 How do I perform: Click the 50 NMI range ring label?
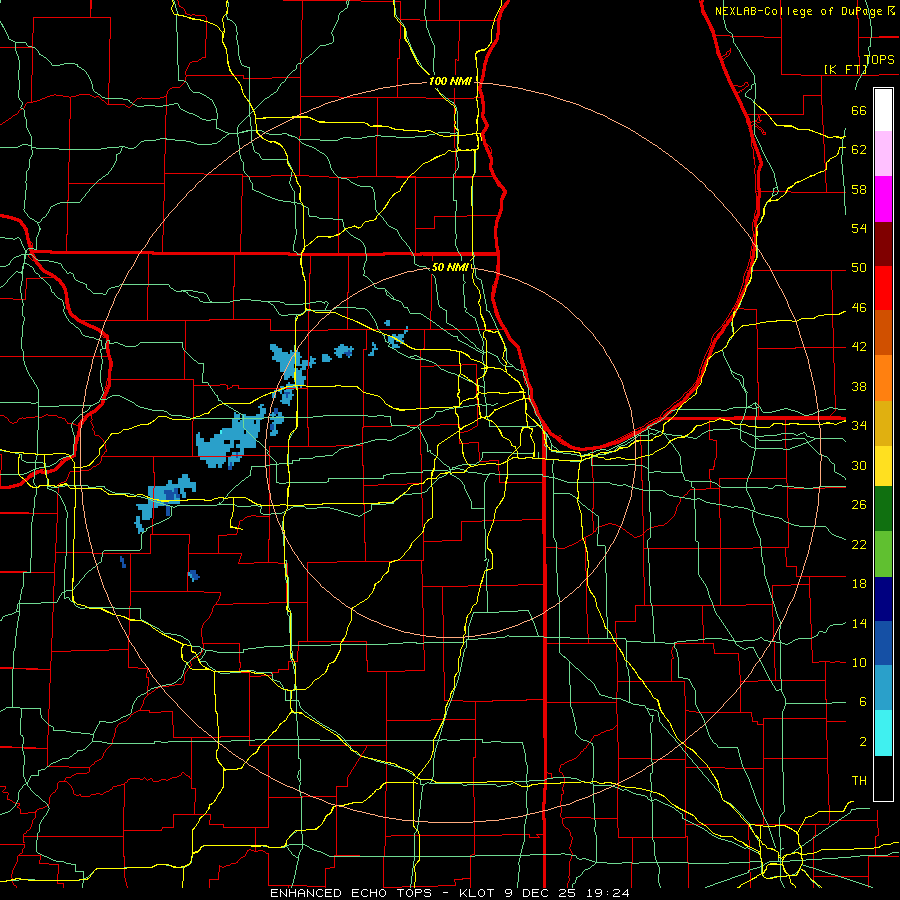450,267
